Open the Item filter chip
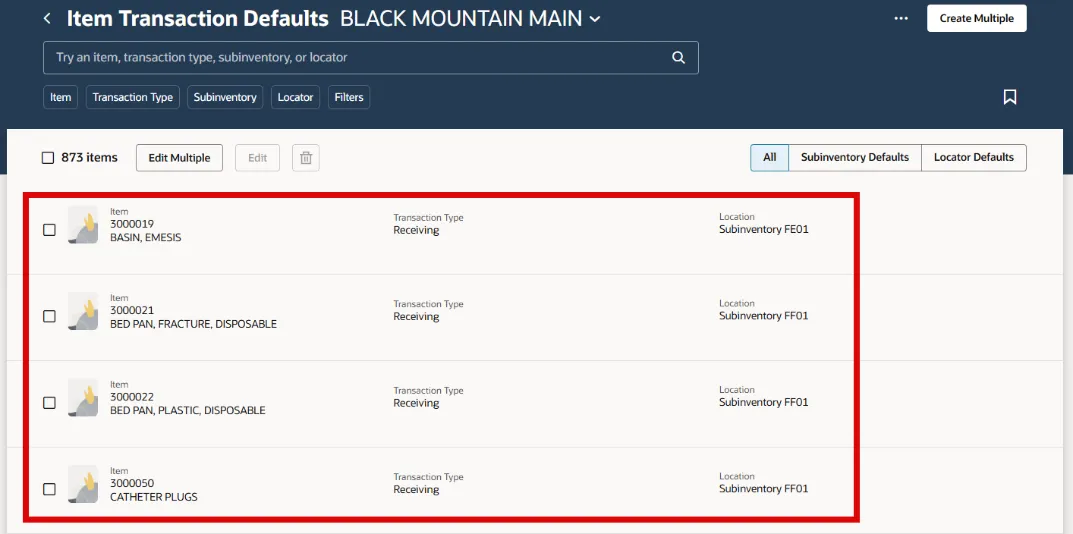 (60, 97)
